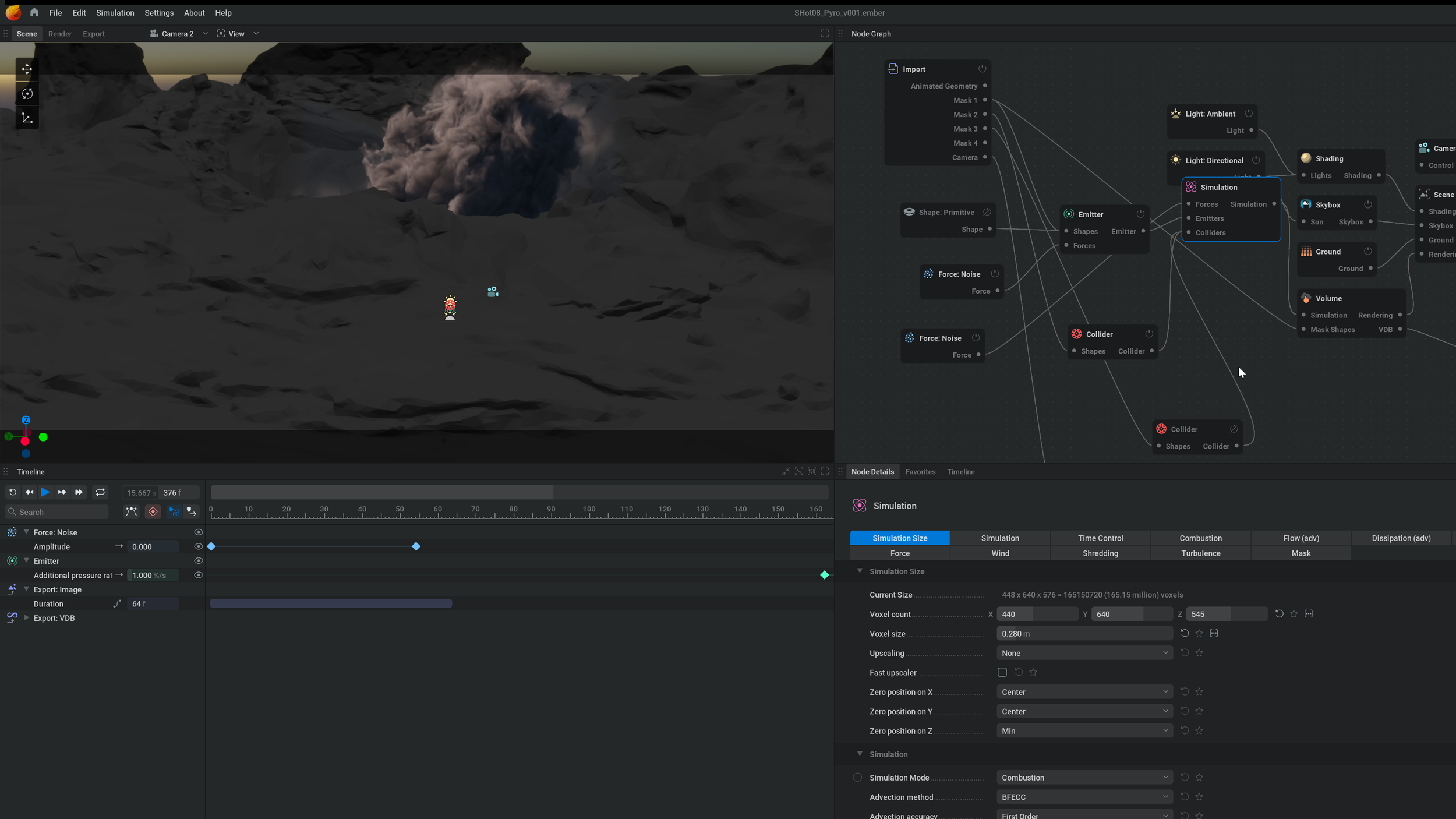Switch to the Export tab

pos(94,34)
